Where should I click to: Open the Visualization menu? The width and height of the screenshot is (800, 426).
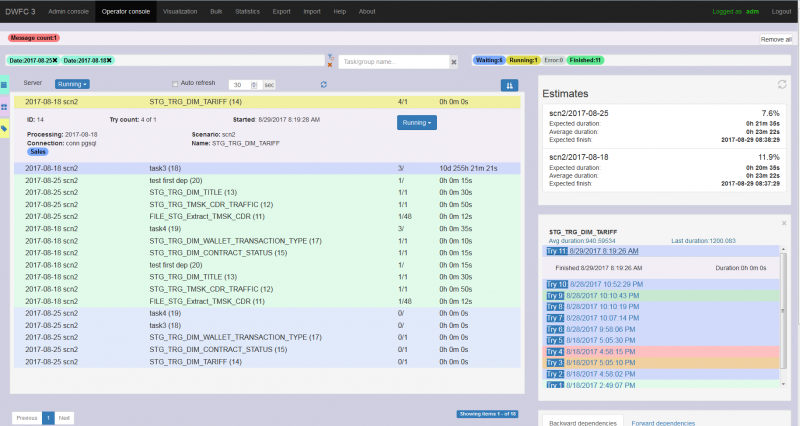(180, 11)
